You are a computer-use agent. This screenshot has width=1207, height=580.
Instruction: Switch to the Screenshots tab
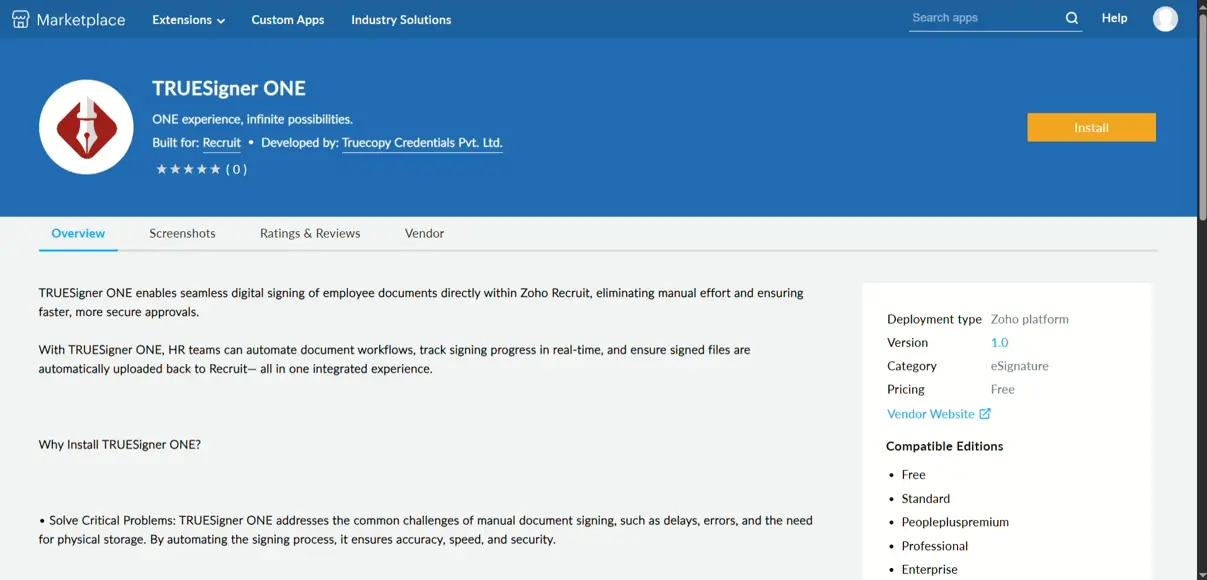[x=182, y=233]
